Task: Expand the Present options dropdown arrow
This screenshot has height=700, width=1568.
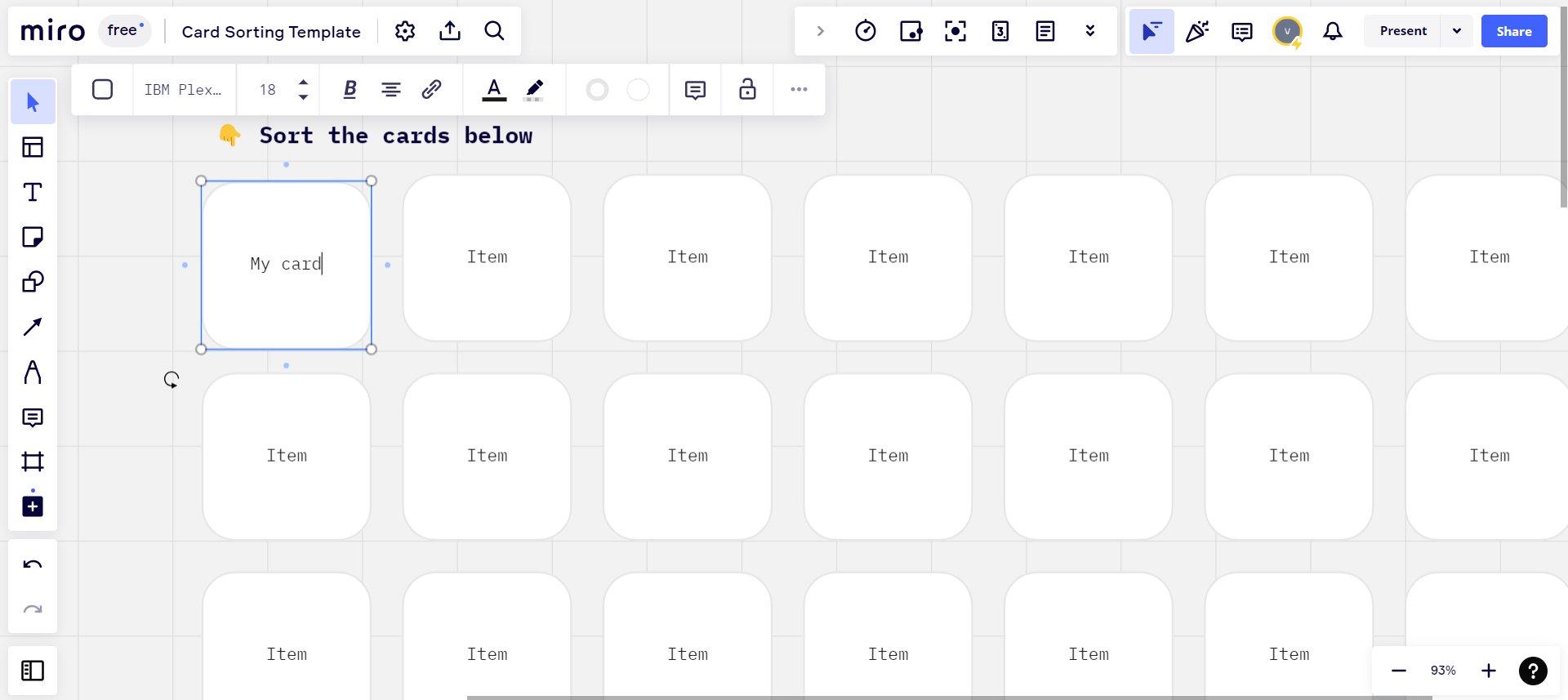Action: 1457,31
